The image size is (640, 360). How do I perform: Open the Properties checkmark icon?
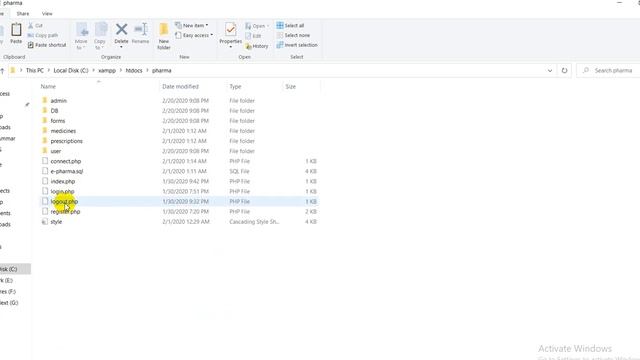pos(231,29)
